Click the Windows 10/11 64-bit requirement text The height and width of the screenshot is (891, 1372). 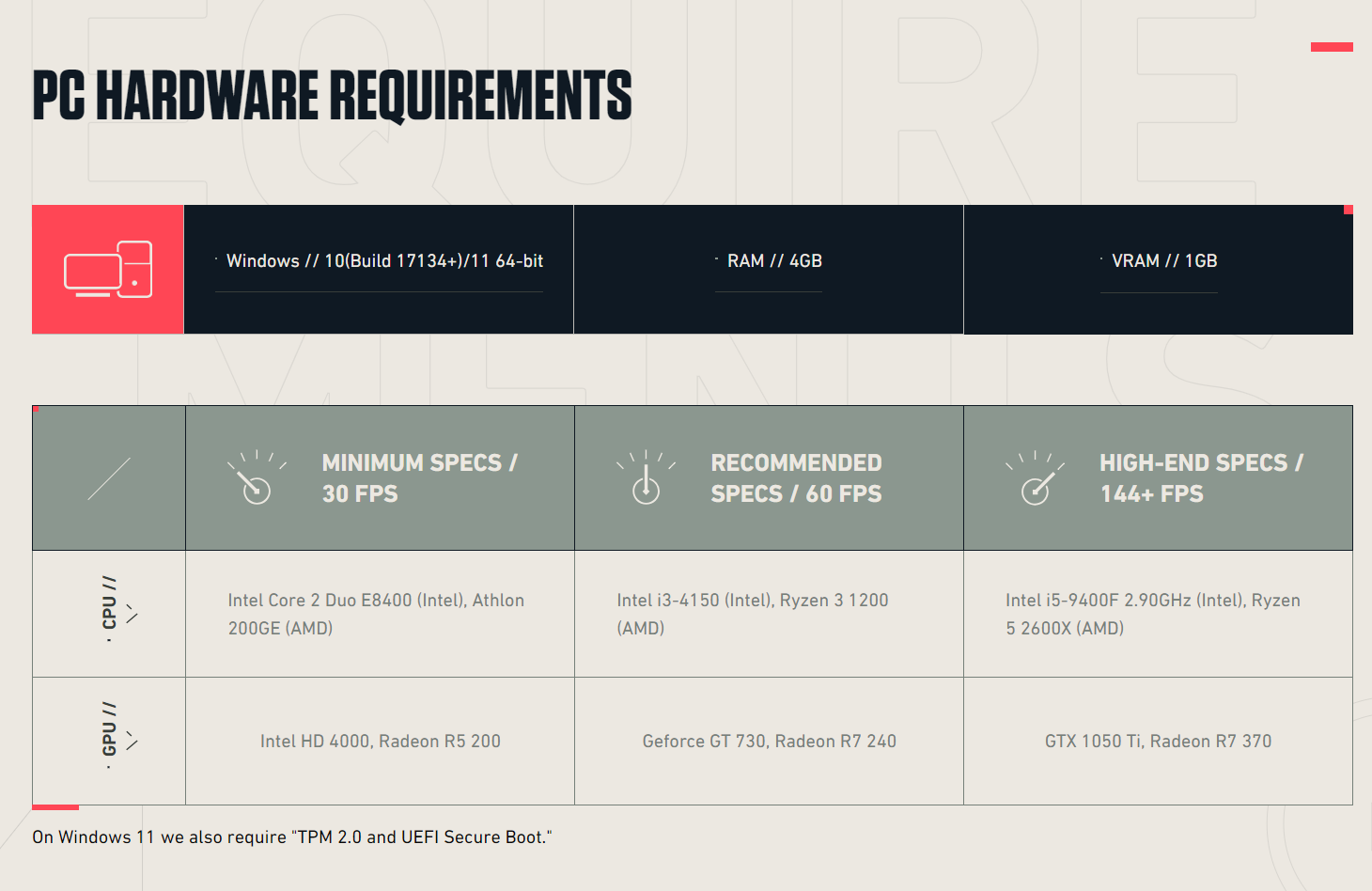pos(384,260)
